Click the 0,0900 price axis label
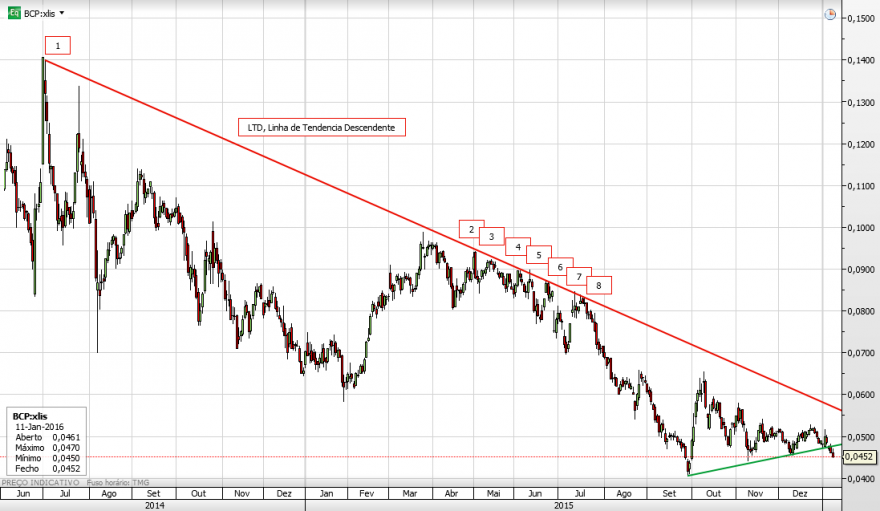880x511 pixels. click(861, 269)
